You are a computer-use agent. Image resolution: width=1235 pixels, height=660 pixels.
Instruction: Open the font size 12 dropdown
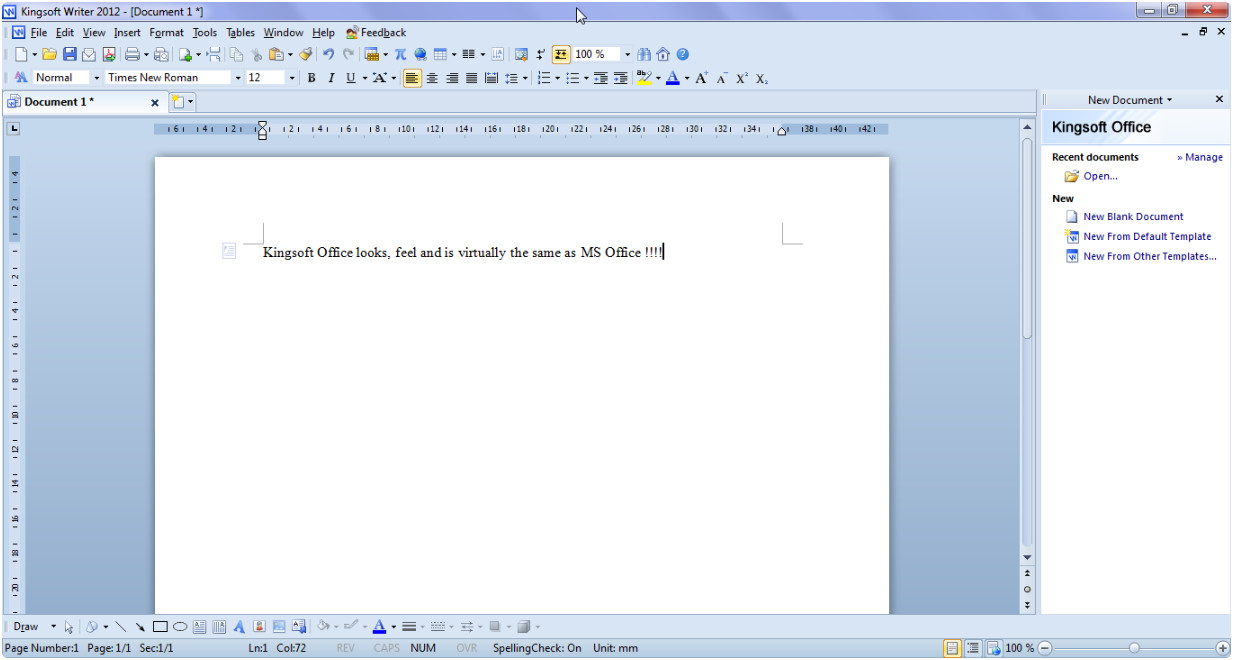point(292,77)
